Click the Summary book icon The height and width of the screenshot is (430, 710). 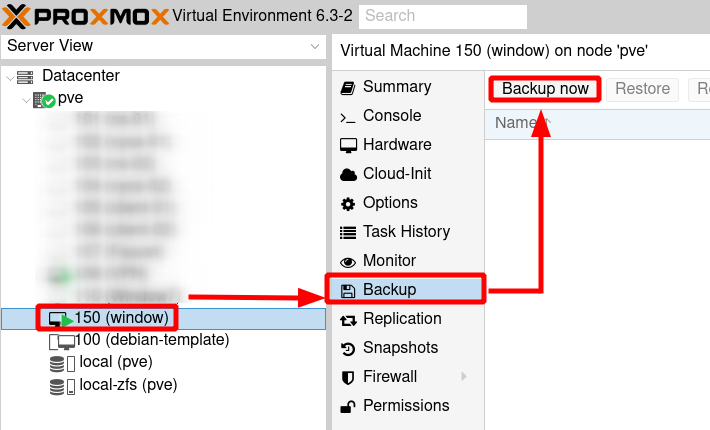348,88
